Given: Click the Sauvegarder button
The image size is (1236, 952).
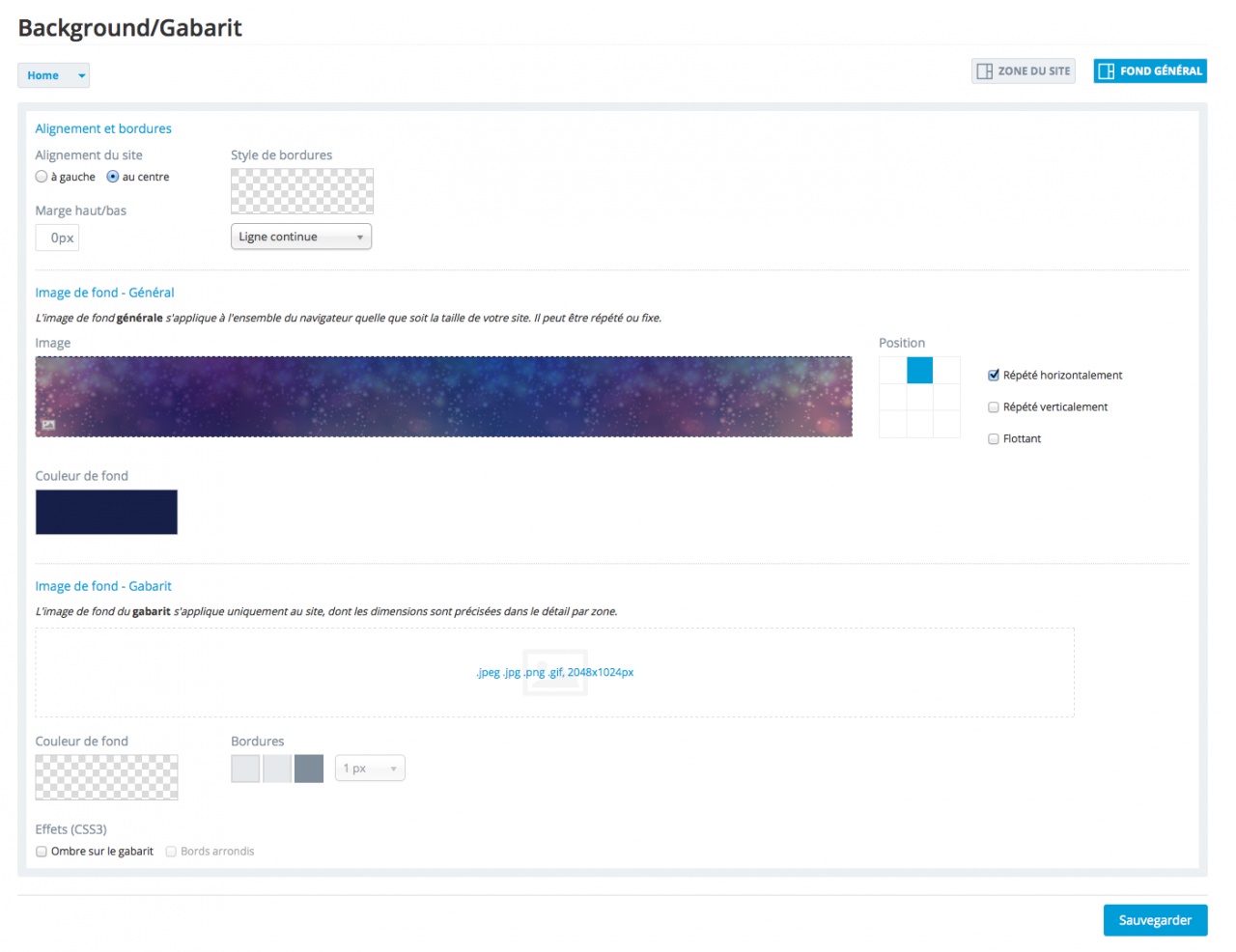Looking at the screenshot, I should click(1155, 920).
